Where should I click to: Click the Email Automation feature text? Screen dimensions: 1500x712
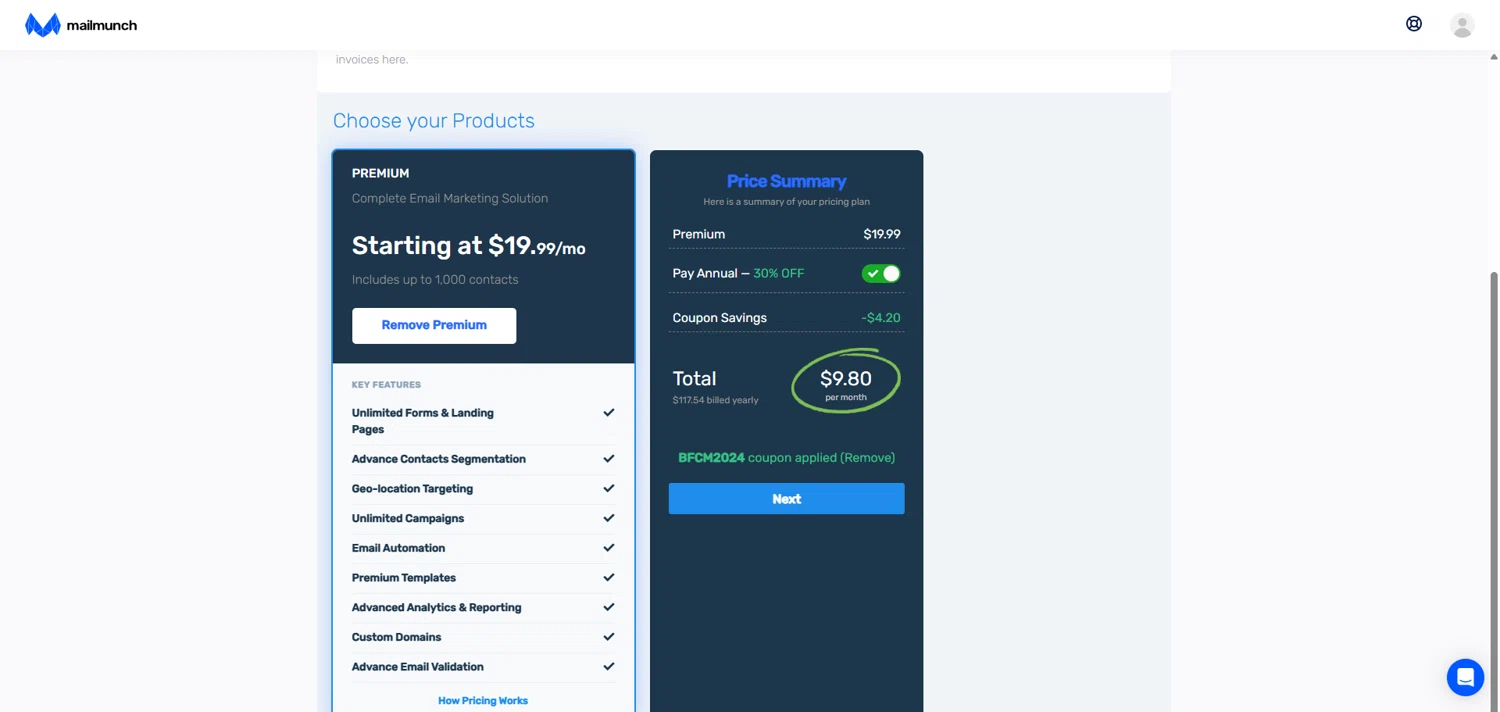click(398, 548)
